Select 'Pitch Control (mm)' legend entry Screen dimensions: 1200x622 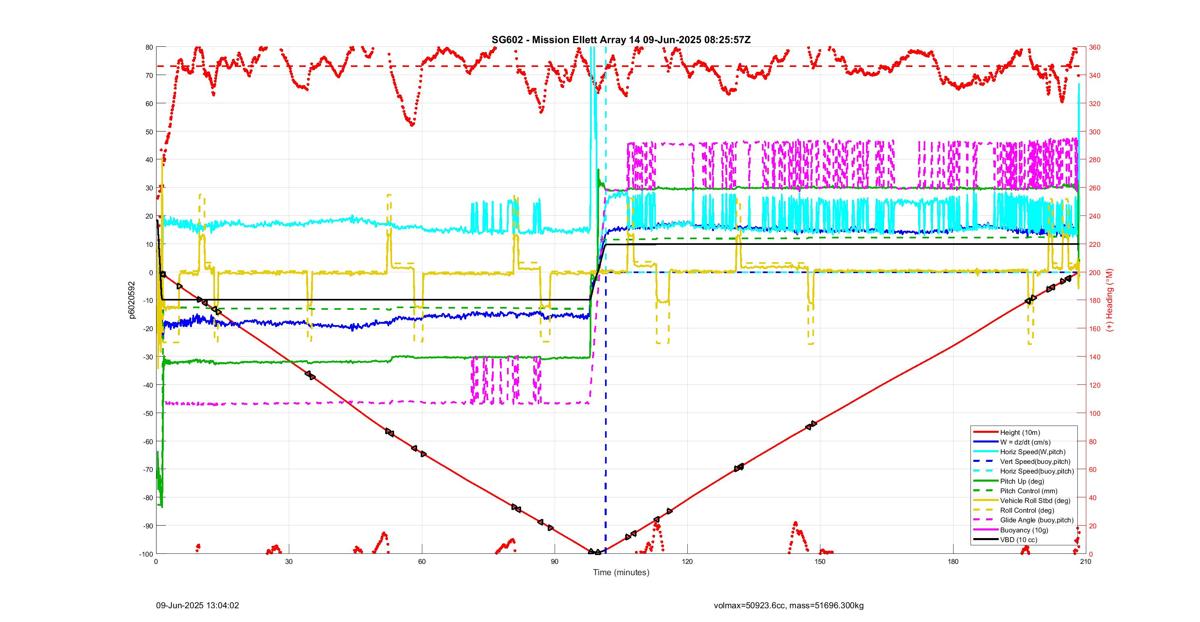[x=1030, y=491]
